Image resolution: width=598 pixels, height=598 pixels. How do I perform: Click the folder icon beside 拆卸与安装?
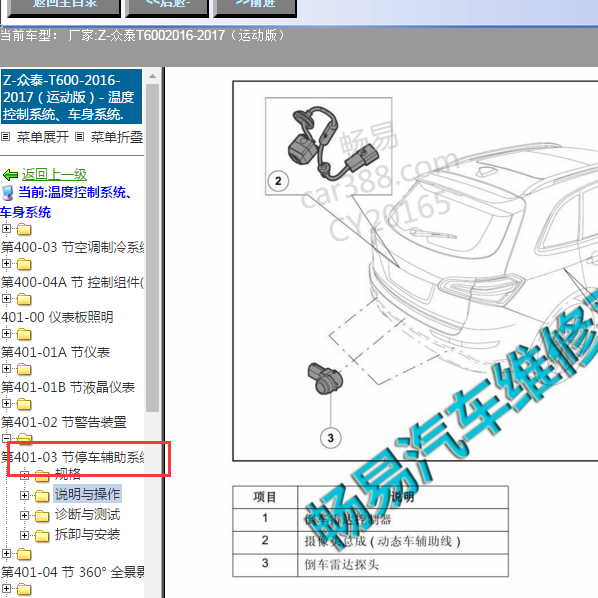point(42,536)
